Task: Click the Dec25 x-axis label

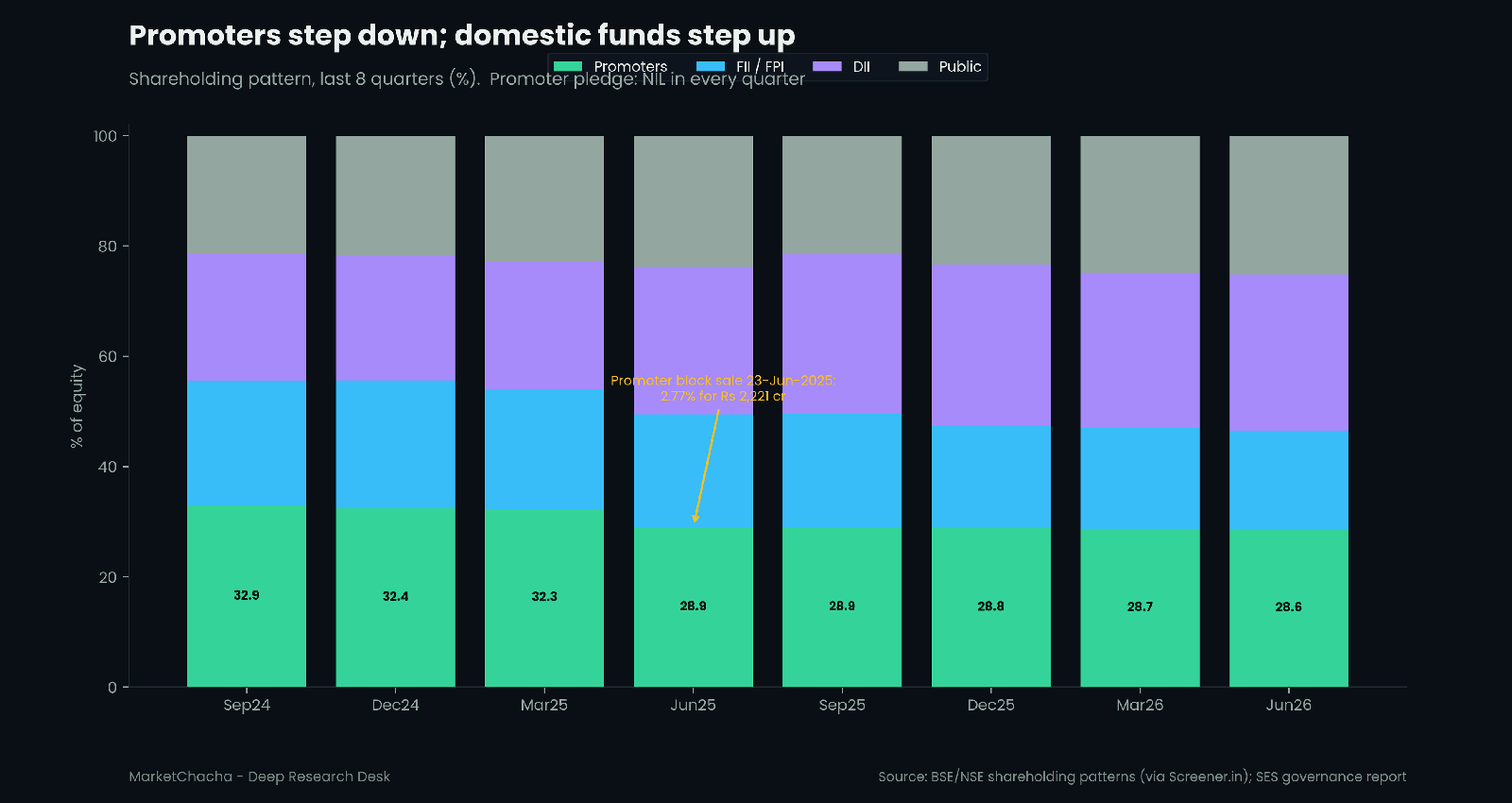Action: (x=990, y=705)
